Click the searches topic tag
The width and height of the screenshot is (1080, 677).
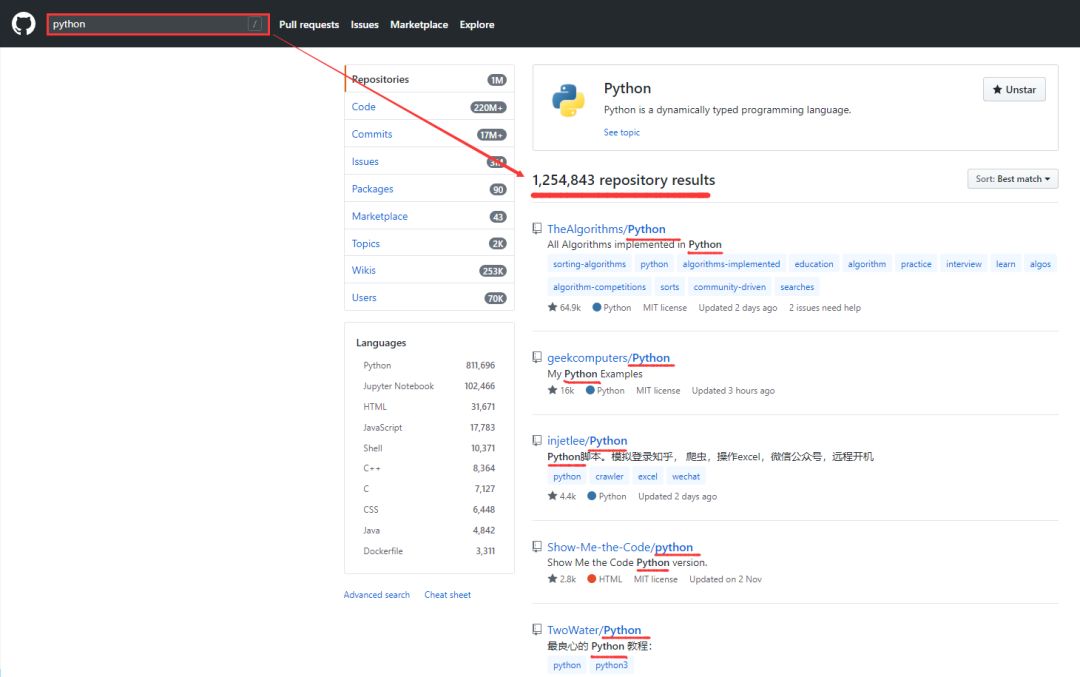coord(797,287)
